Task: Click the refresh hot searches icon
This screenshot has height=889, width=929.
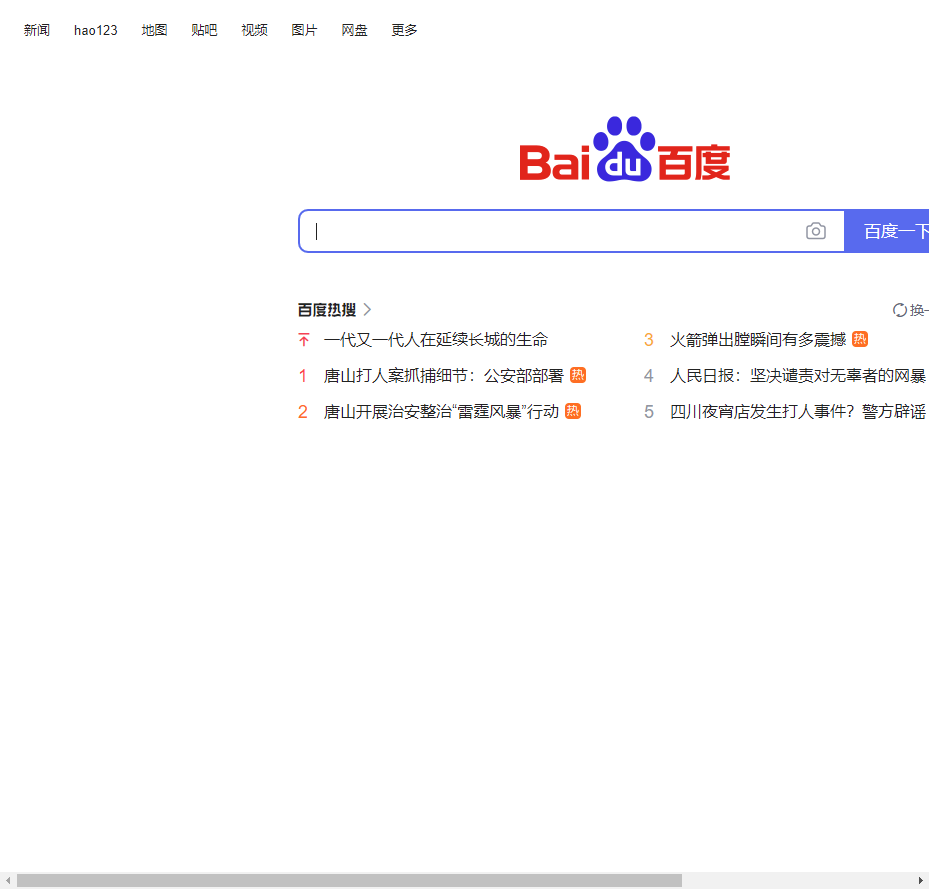Action: [899, 310]
